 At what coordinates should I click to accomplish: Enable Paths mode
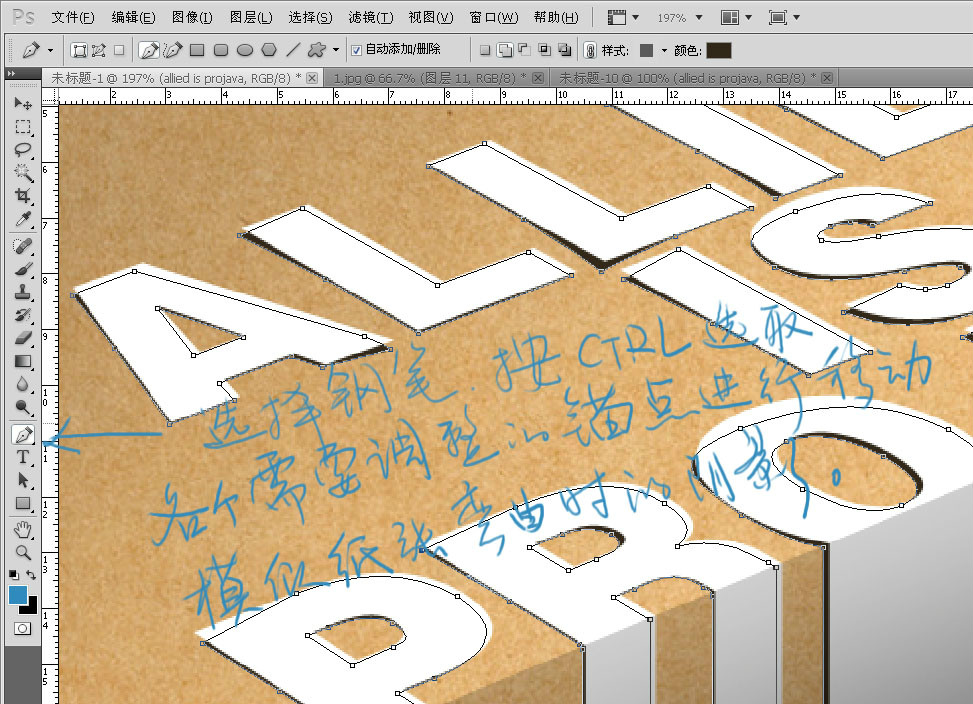tap(99, 50)
